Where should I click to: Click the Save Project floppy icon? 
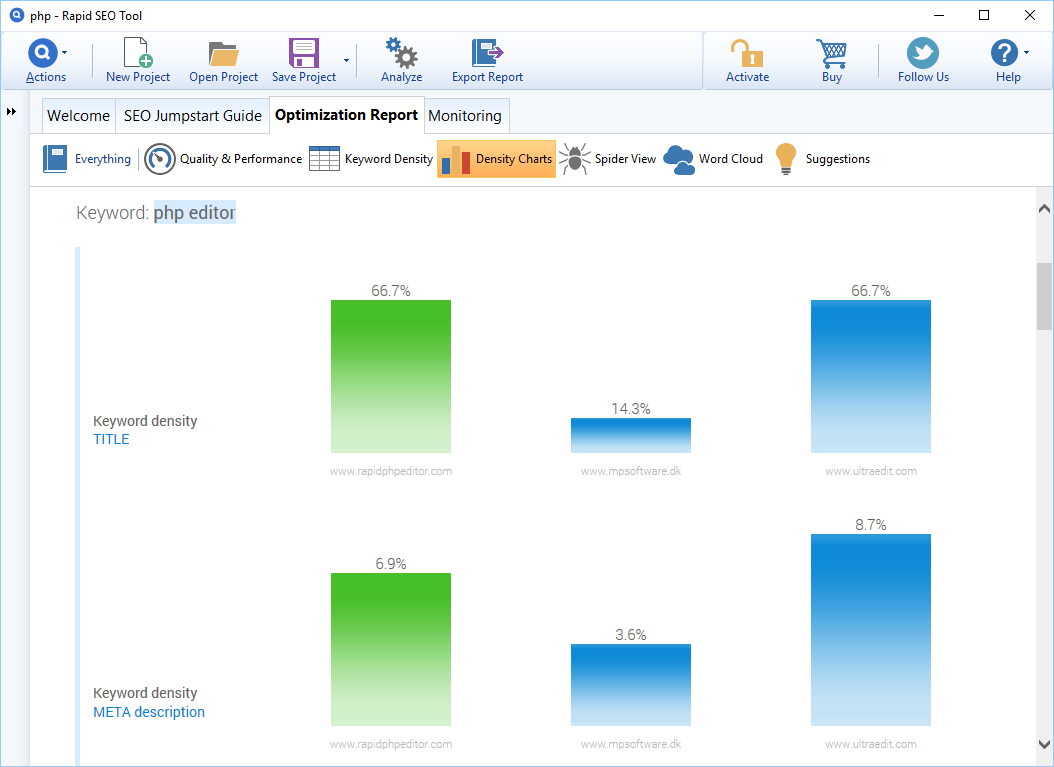click(x=303, y=54)
